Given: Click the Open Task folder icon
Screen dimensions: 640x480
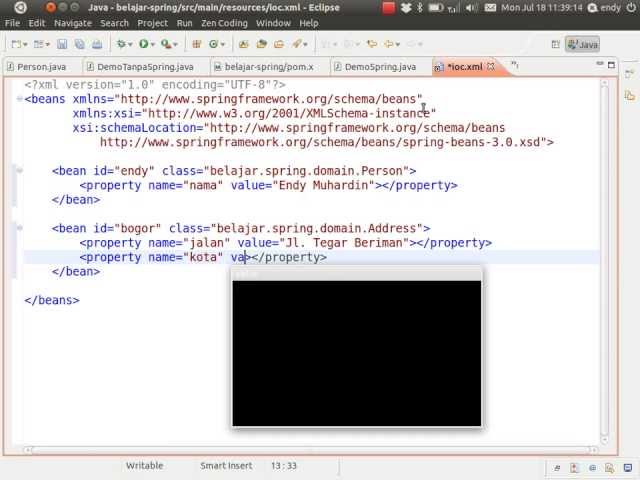Looking at the screenshot, I should [261, 44].
